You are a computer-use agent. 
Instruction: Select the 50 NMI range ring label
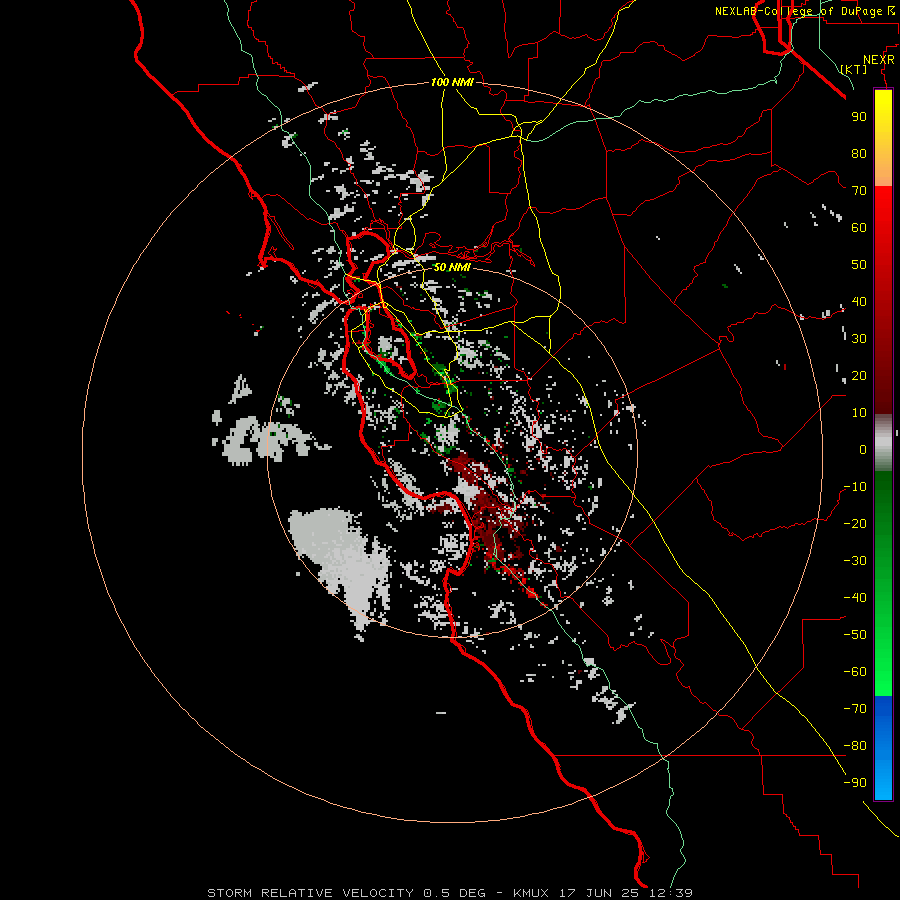click(x=452, y=267)
